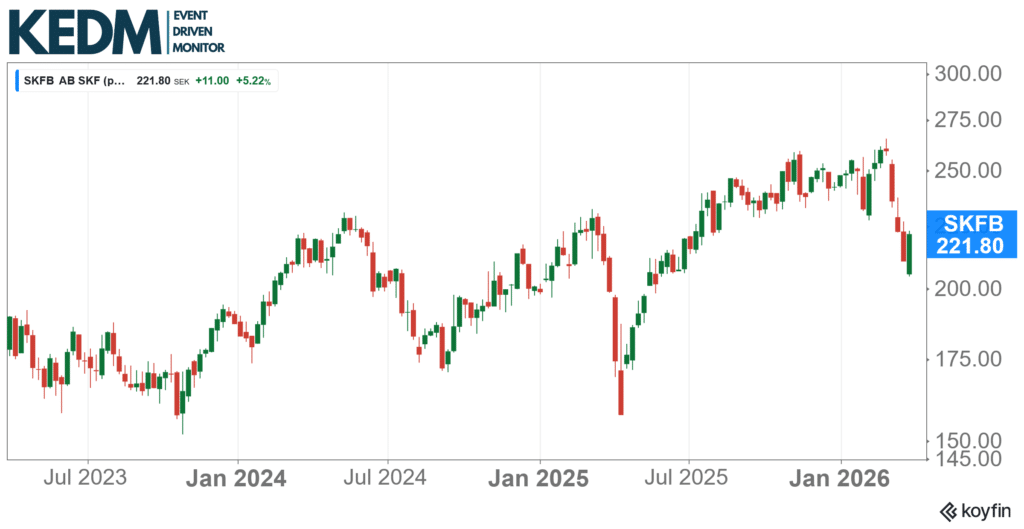Click the +11.00 price change value
This screenshot has width=1024, height=529.
tap(211, 80)
